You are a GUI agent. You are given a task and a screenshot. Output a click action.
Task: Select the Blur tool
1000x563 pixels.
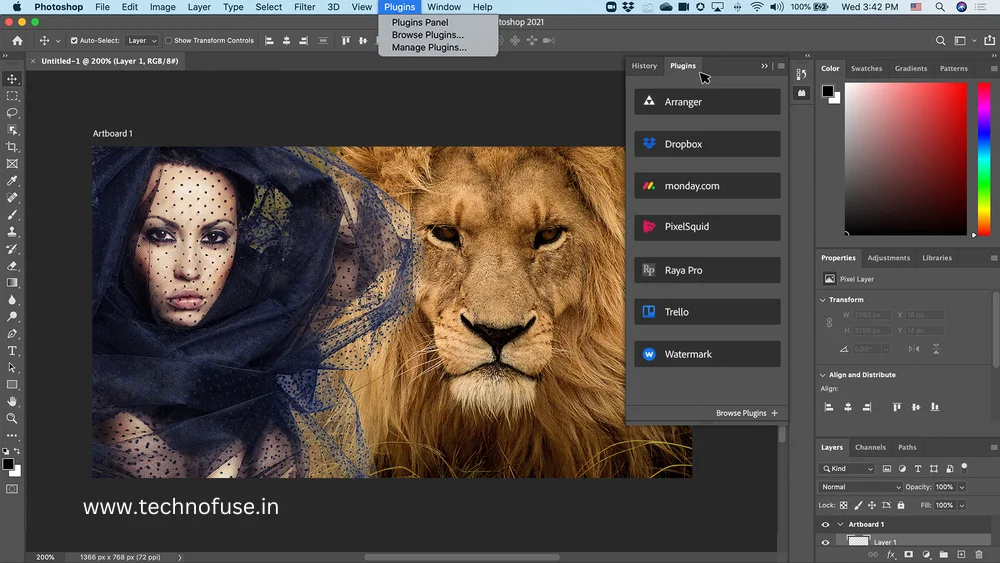pyautogui.click(x=12, y=300)
